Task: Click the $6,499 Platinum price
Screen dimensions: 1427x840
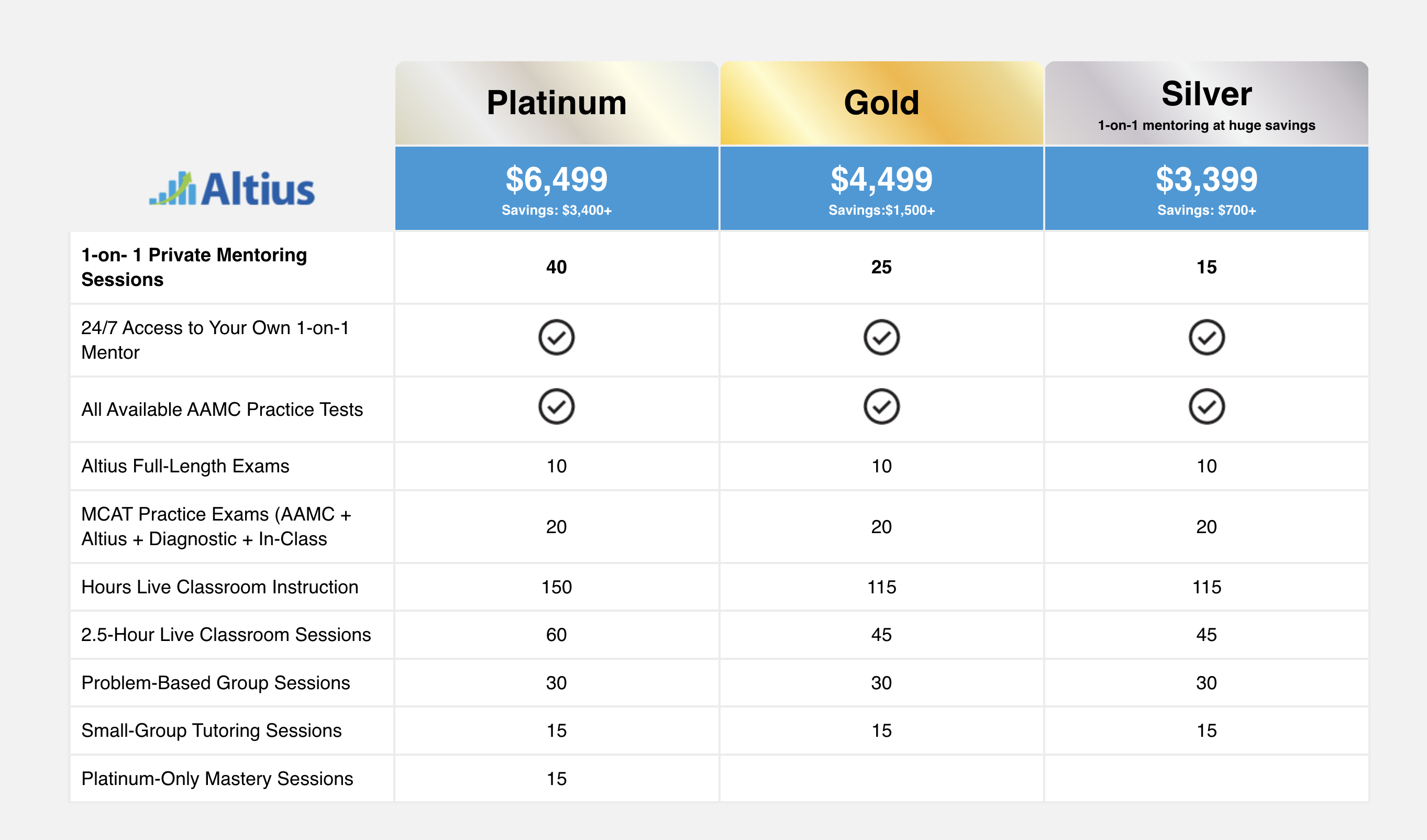Action: click(556, 180)
